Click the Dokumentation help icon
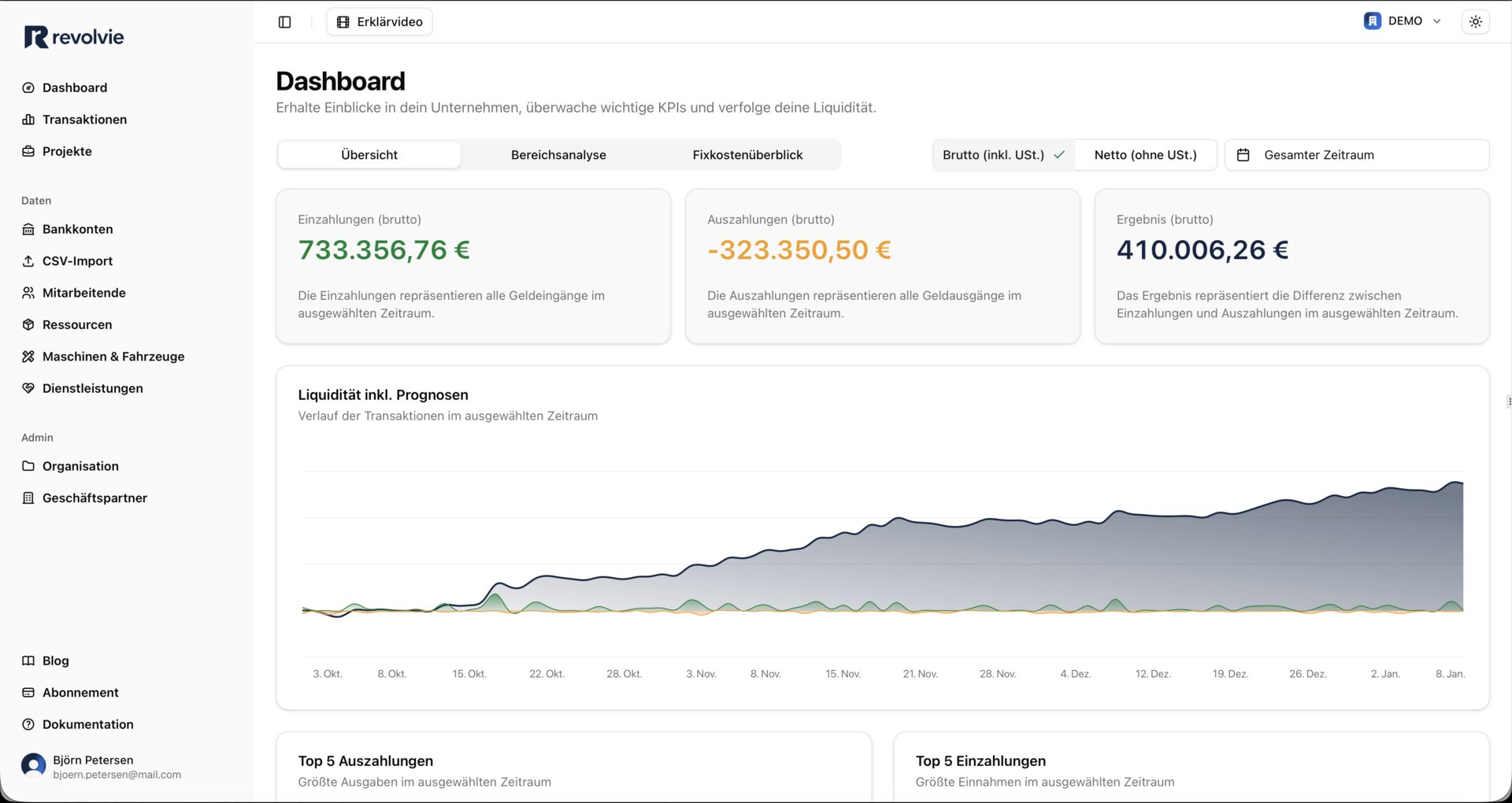The width and height of the screenshot is (1512, 803). (28, 724)
